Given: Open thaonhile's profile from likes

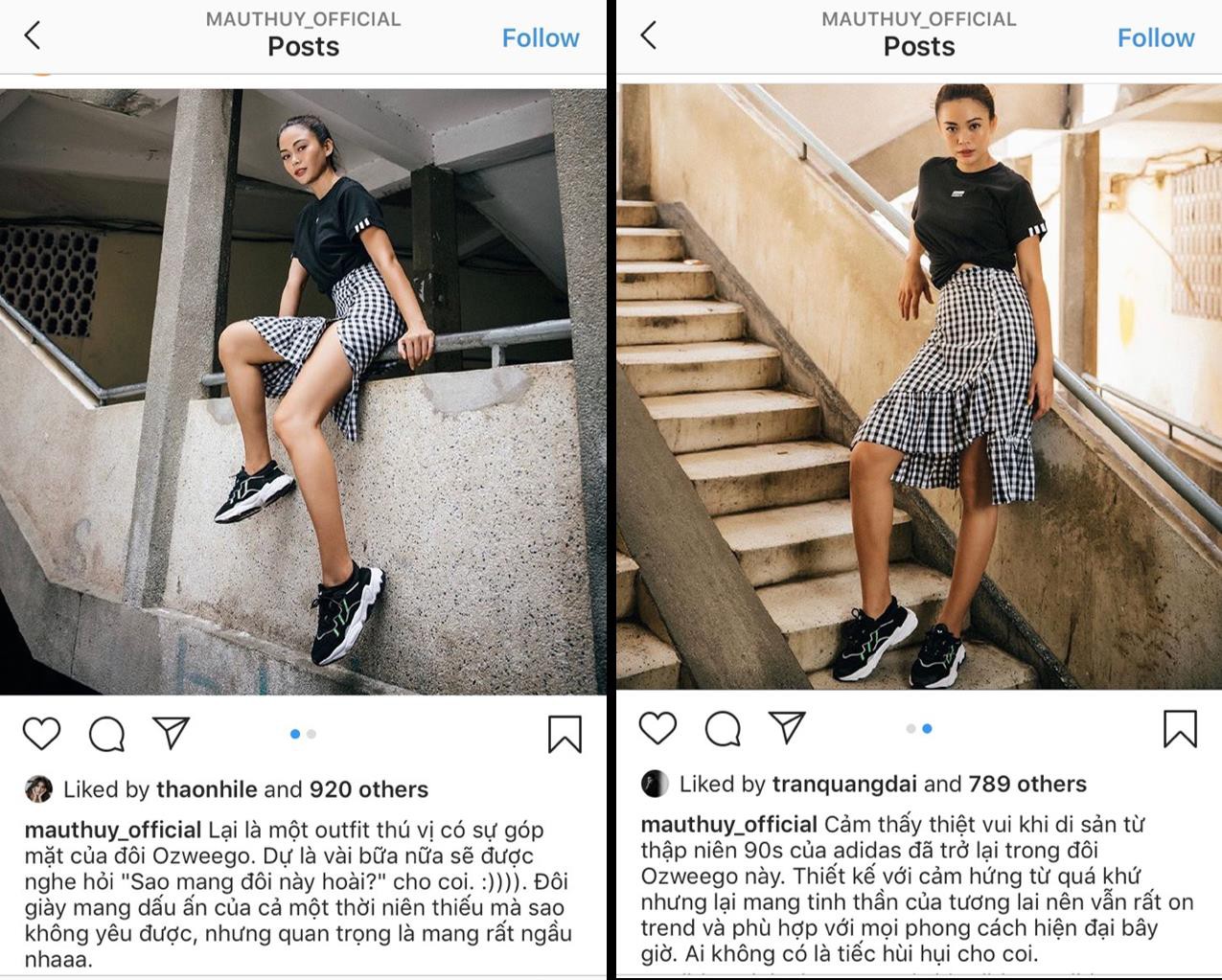Looking at the screenshot, I should point(207,789).
